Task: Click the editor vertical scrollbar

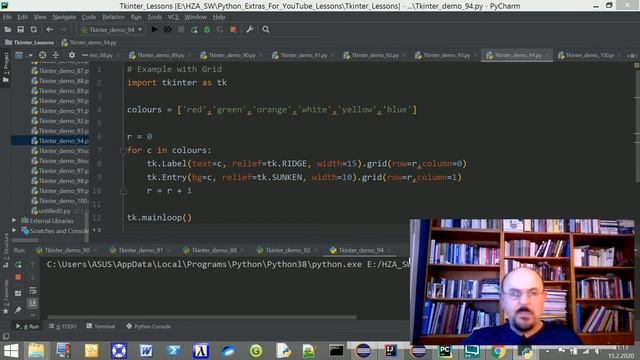Action: tap(637, 126)
